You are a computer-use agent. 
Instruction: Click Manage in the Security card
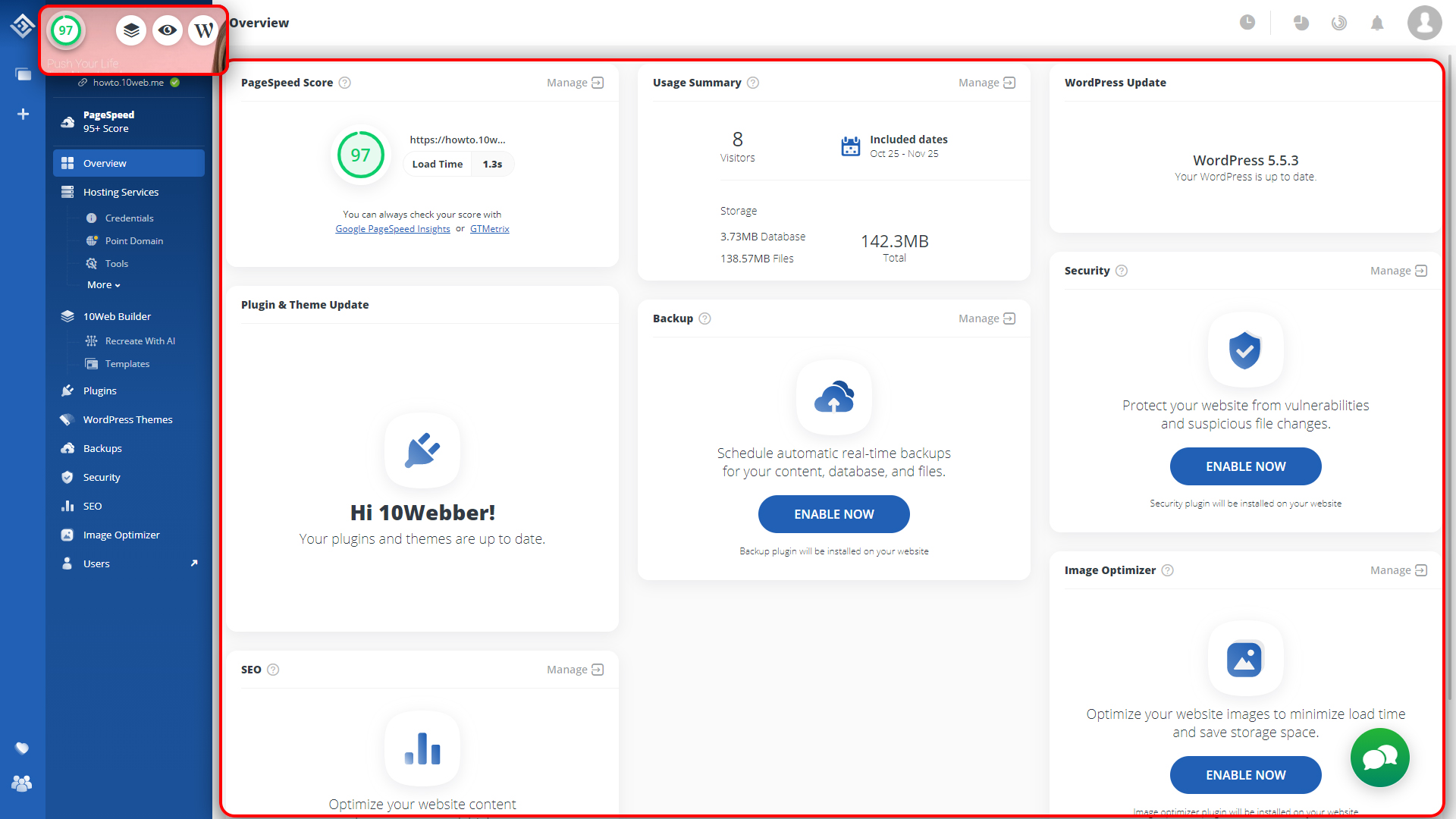click(x=1398, y=271)
